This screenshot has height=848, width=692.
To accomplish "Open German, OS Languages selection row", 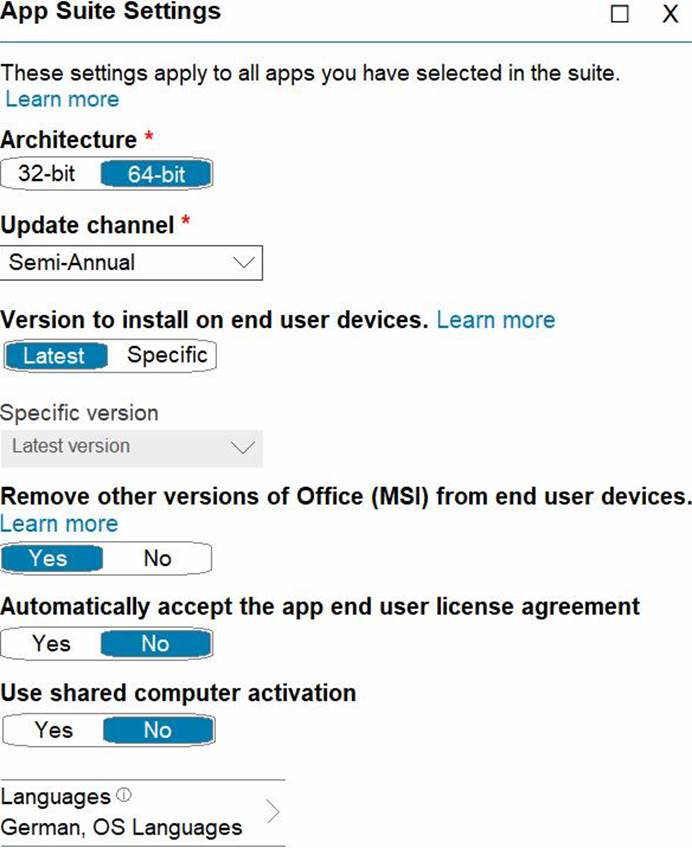I will (x=122, y=827).
